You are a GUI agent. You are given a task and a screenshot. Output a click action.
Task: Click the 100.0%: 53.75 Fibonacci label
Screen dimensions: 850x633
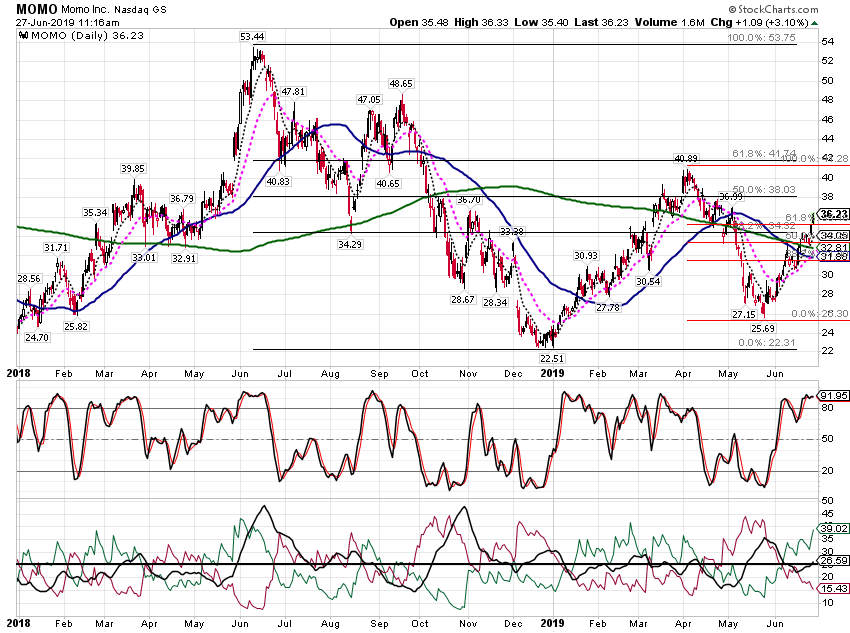762,38
